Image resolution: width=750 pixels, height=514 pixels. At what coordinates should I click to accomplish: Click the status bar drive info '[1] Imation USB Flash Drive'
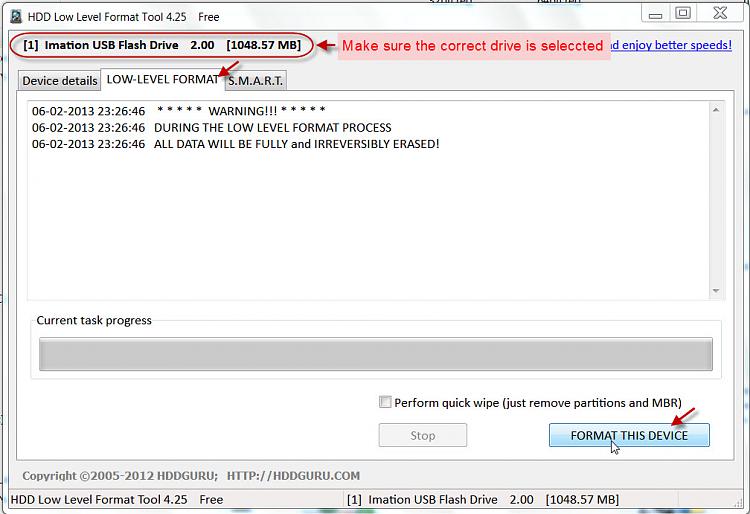tap(483, 500)
